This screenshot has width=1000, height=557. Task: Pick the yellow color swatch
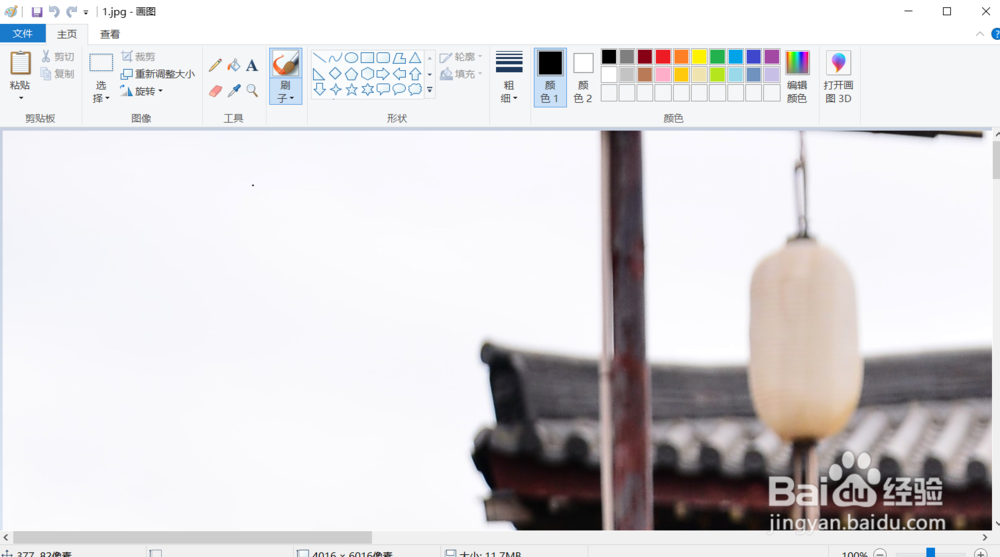700,57
